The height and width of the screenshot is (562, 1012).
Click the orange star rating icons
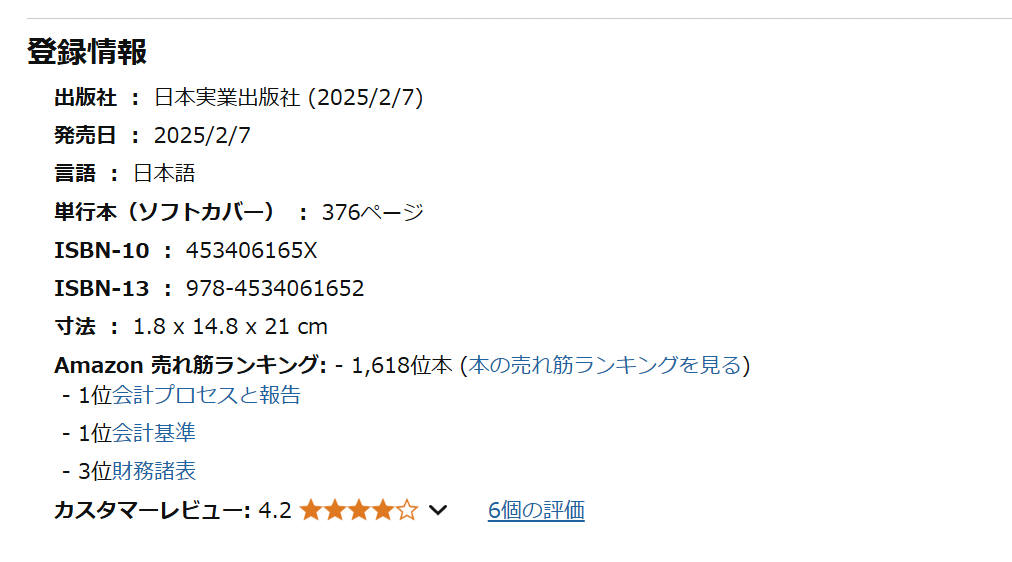point(358,511)
